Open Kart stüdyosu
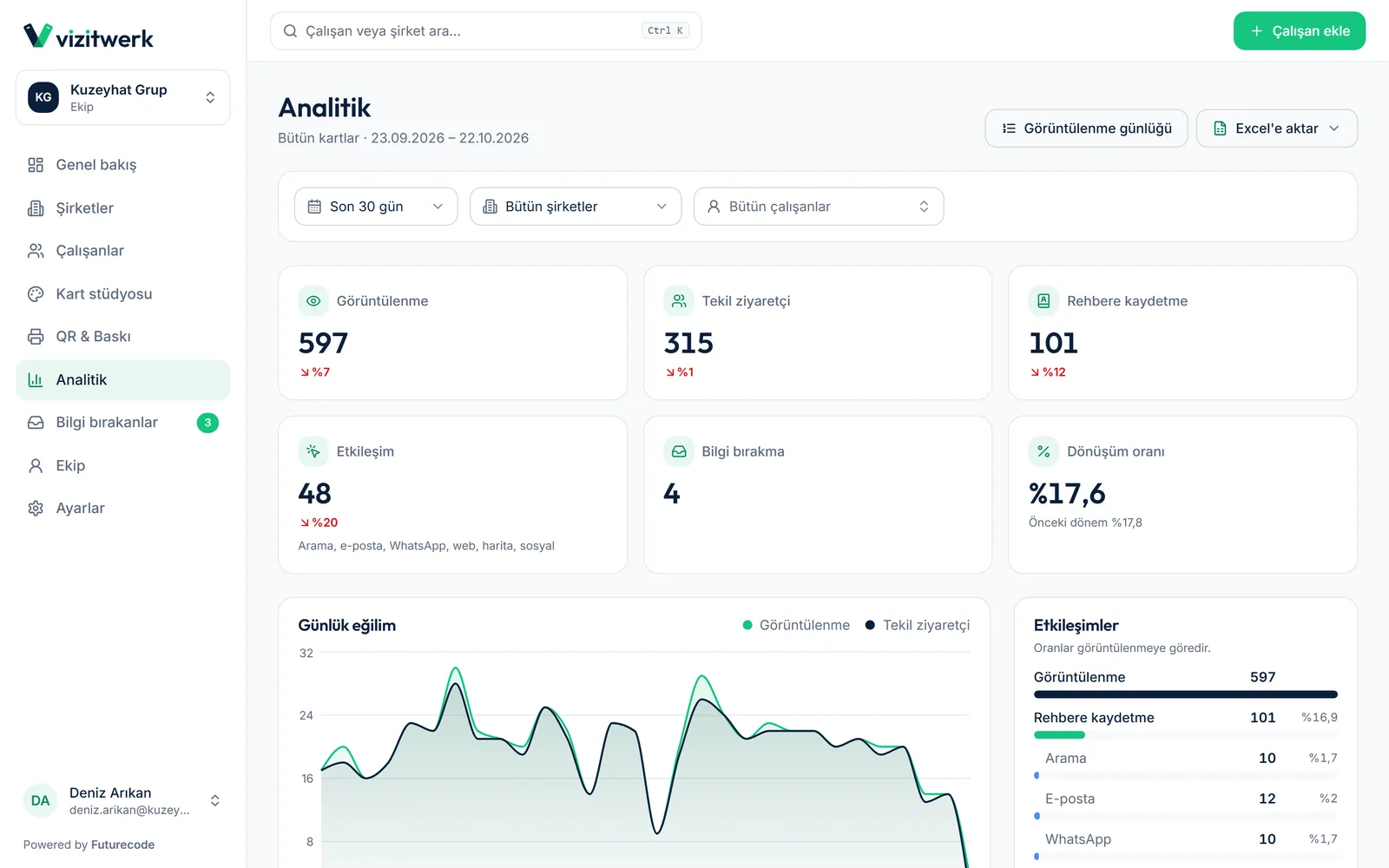 pyautogui.click(x=122, y=294)
